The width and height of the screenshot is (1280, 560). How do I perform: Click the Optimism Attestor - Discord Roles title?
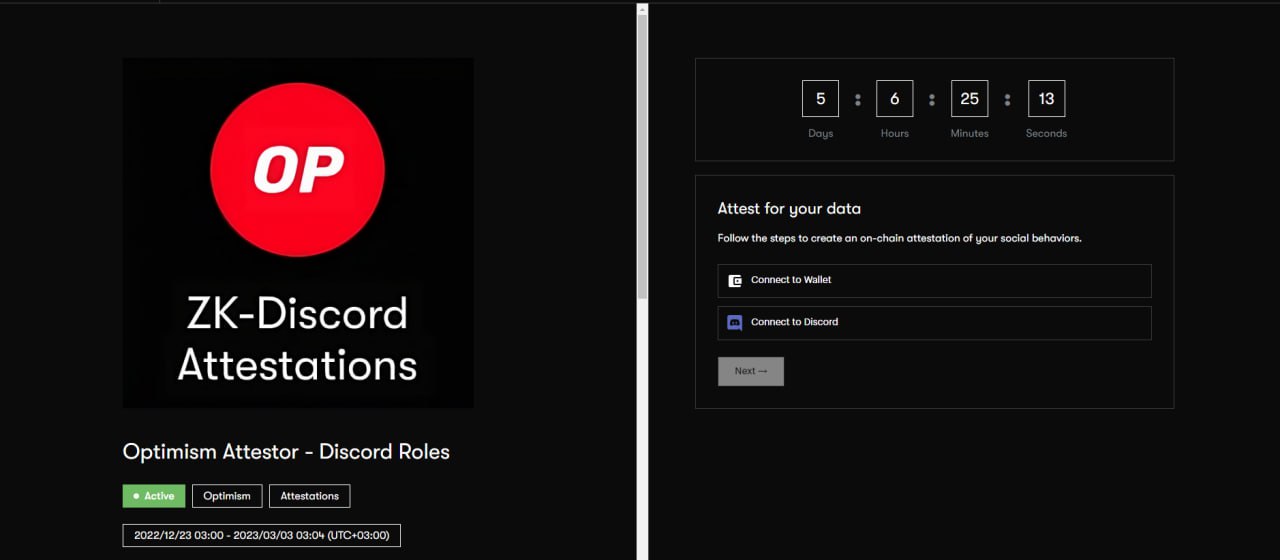point(286,452)
